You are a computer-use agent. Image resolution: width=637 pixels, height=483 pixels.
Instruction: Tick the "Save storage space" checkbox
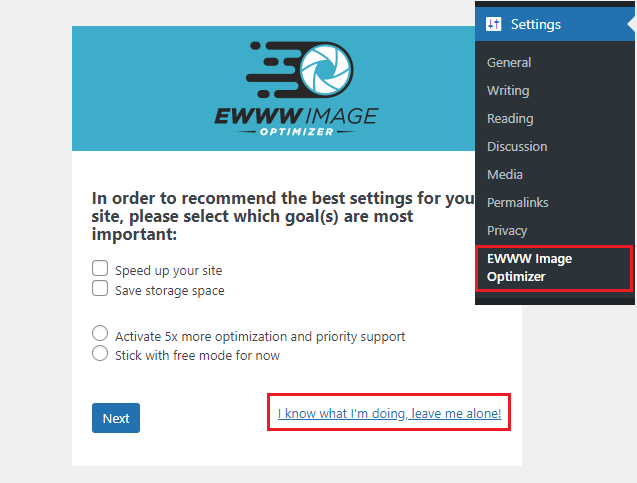click(x=100, y=289)
